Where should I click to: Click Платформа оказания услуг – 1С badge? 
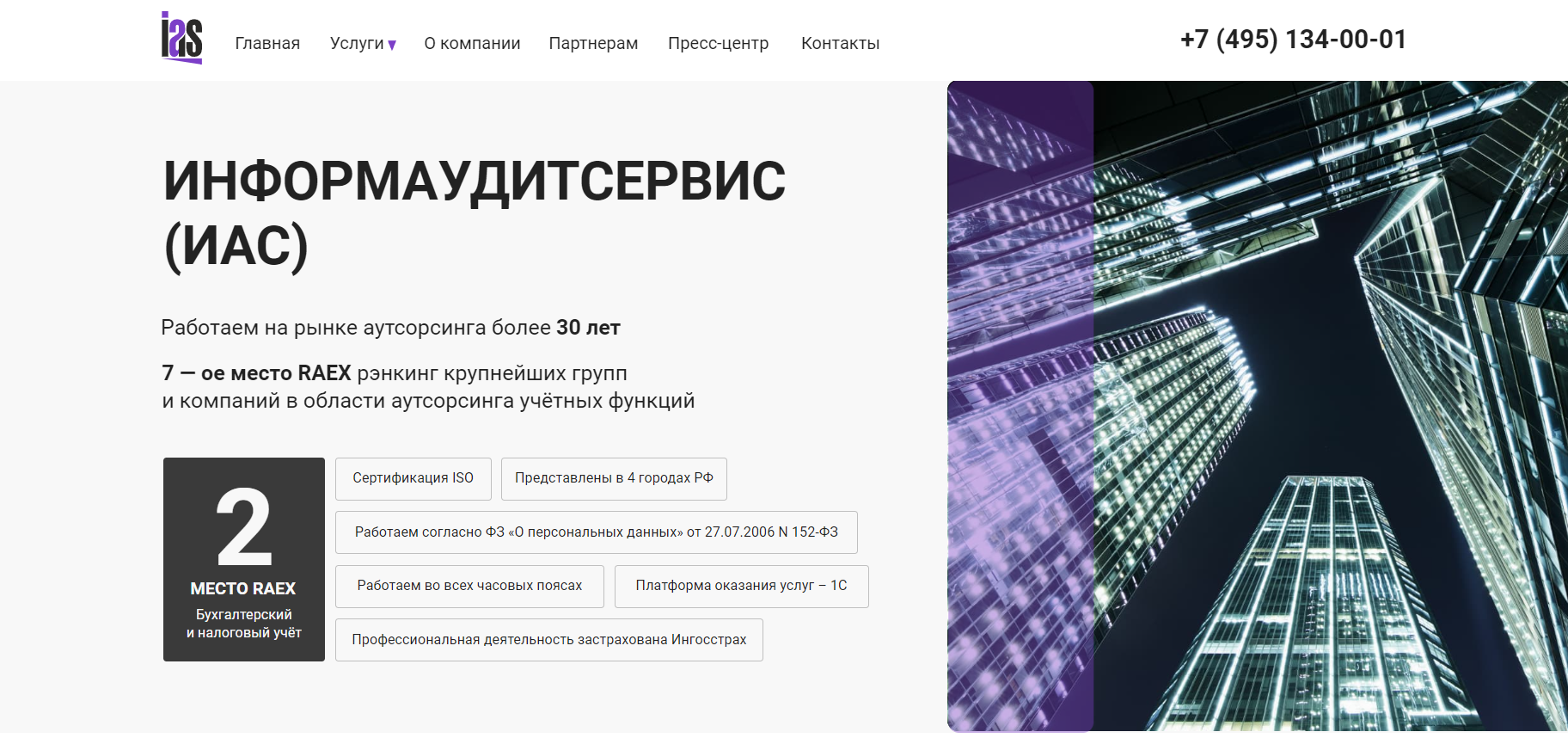pos(742,587)
